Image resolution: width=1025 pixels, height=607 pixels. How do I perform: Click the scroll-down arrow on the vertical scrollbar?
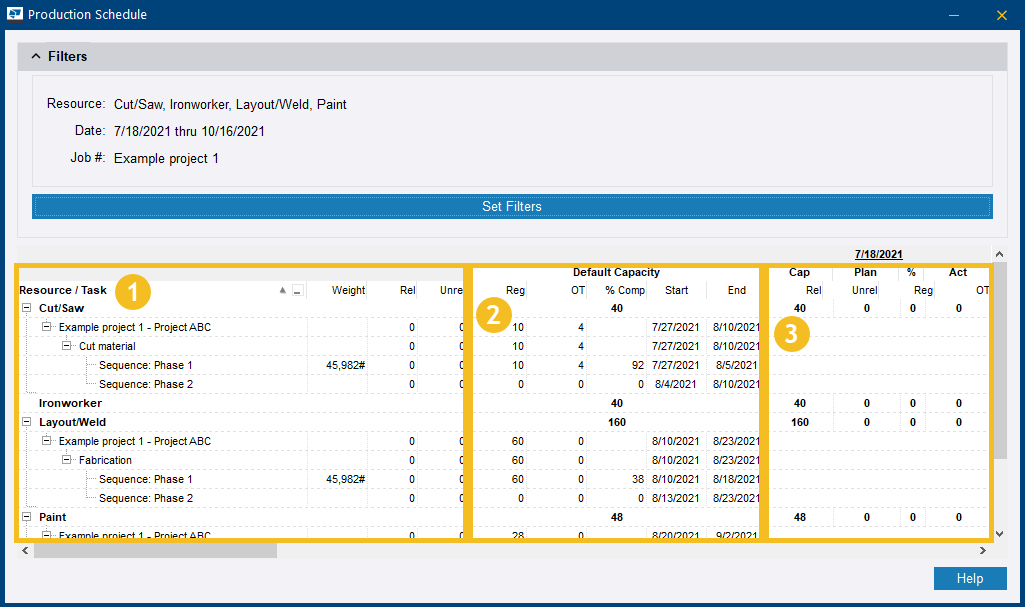(1000, 534)
